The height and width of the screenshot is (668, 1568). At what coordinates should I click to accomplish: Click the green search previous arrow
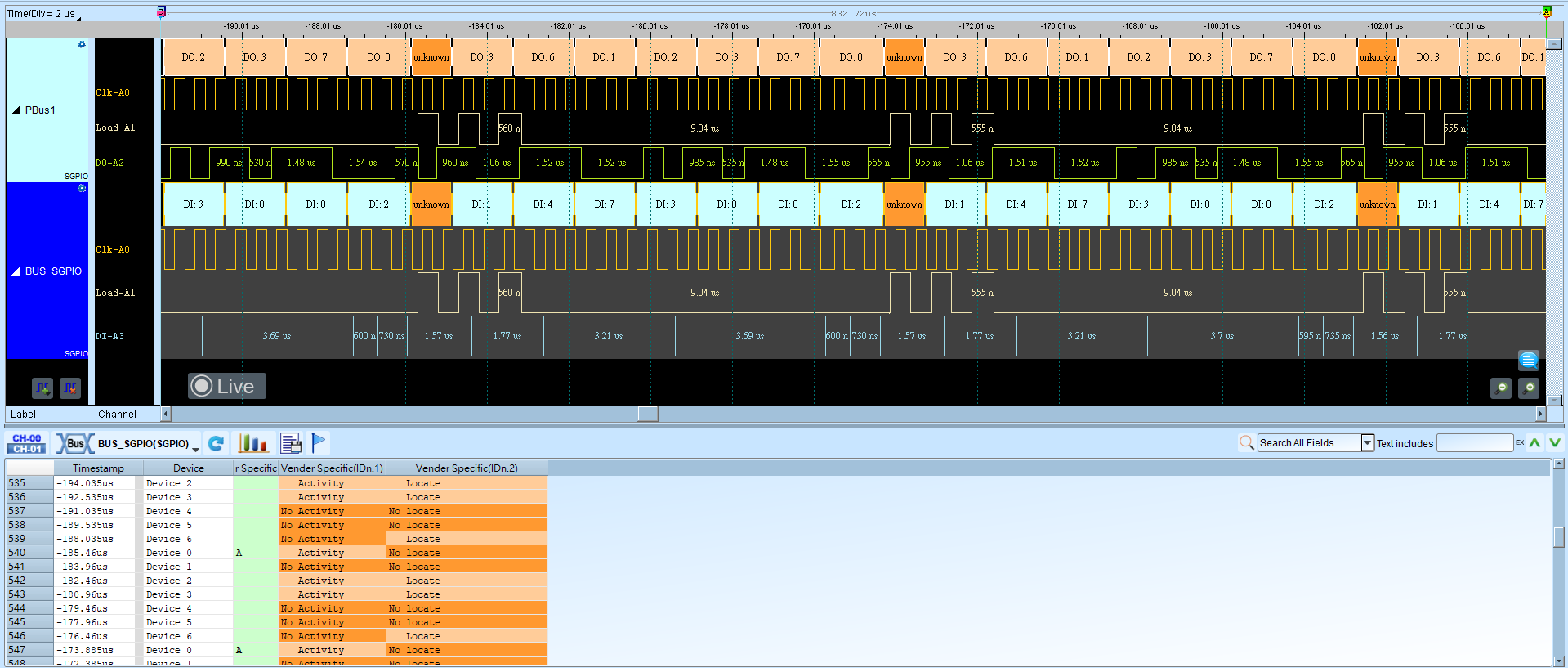coord(1535,442)
